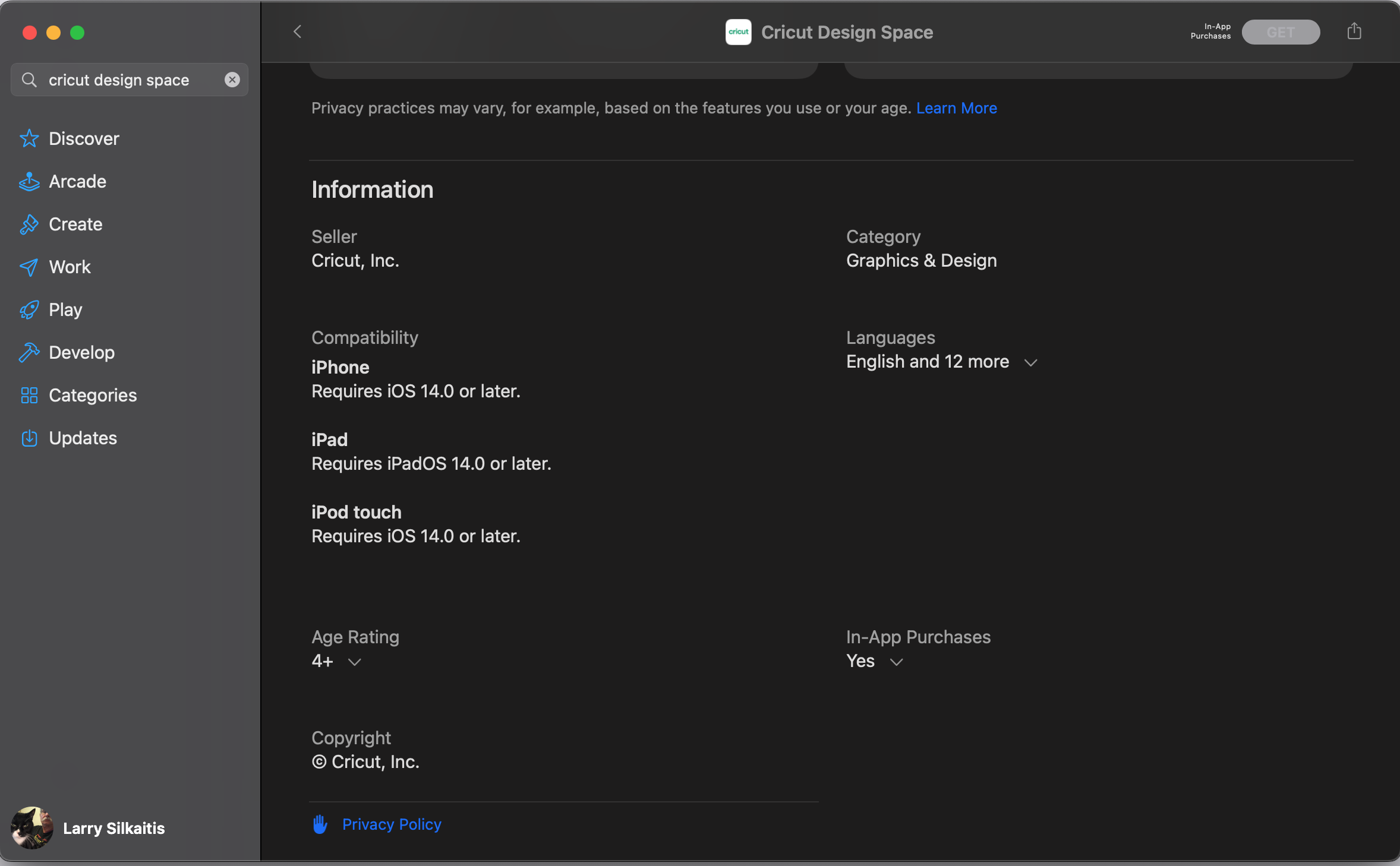This screenshot has width=1400, height=866.
Task: Open the Learn More link
Action: [956, 108]
